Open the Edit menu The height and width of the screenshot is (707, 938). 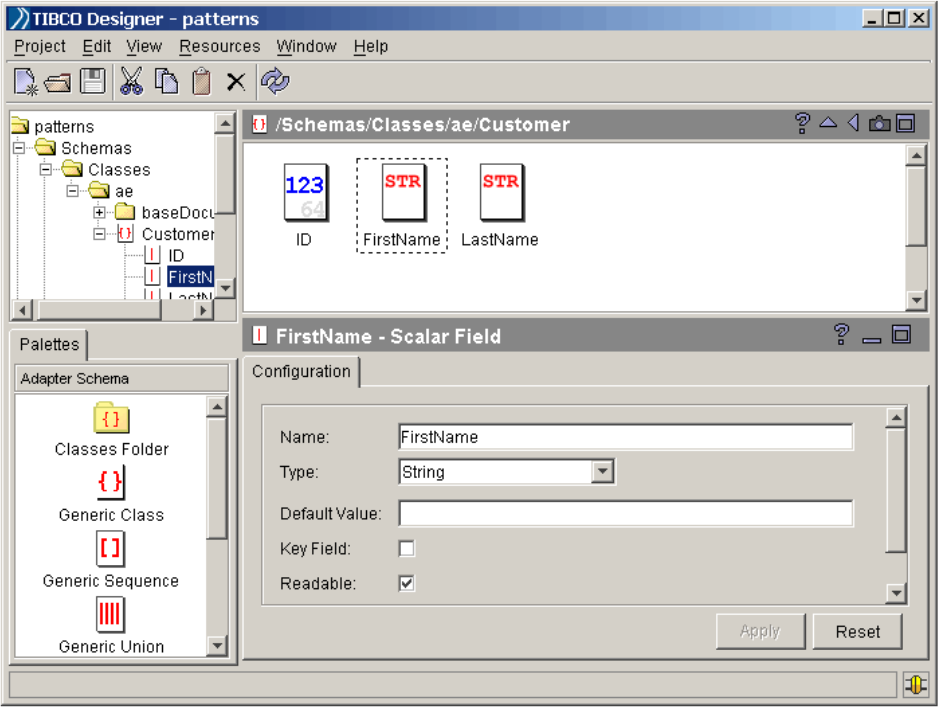tap(97, 46)
